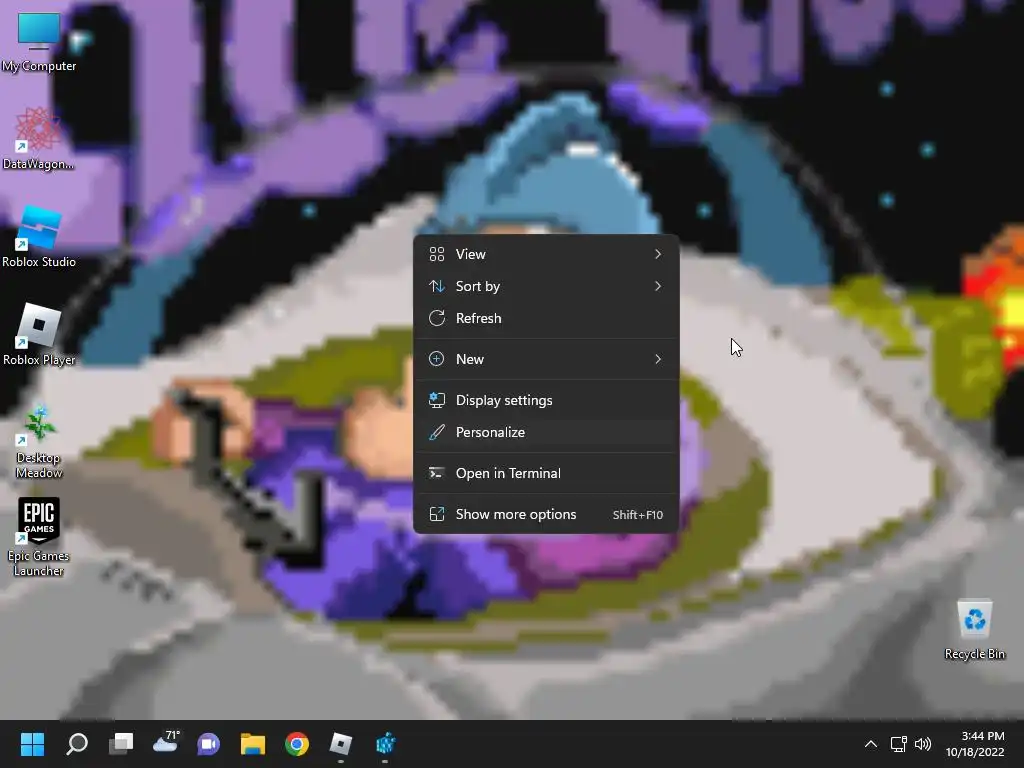Expand the chevron beside New
Screen dimensions: 1024x768
click(658, 359)
